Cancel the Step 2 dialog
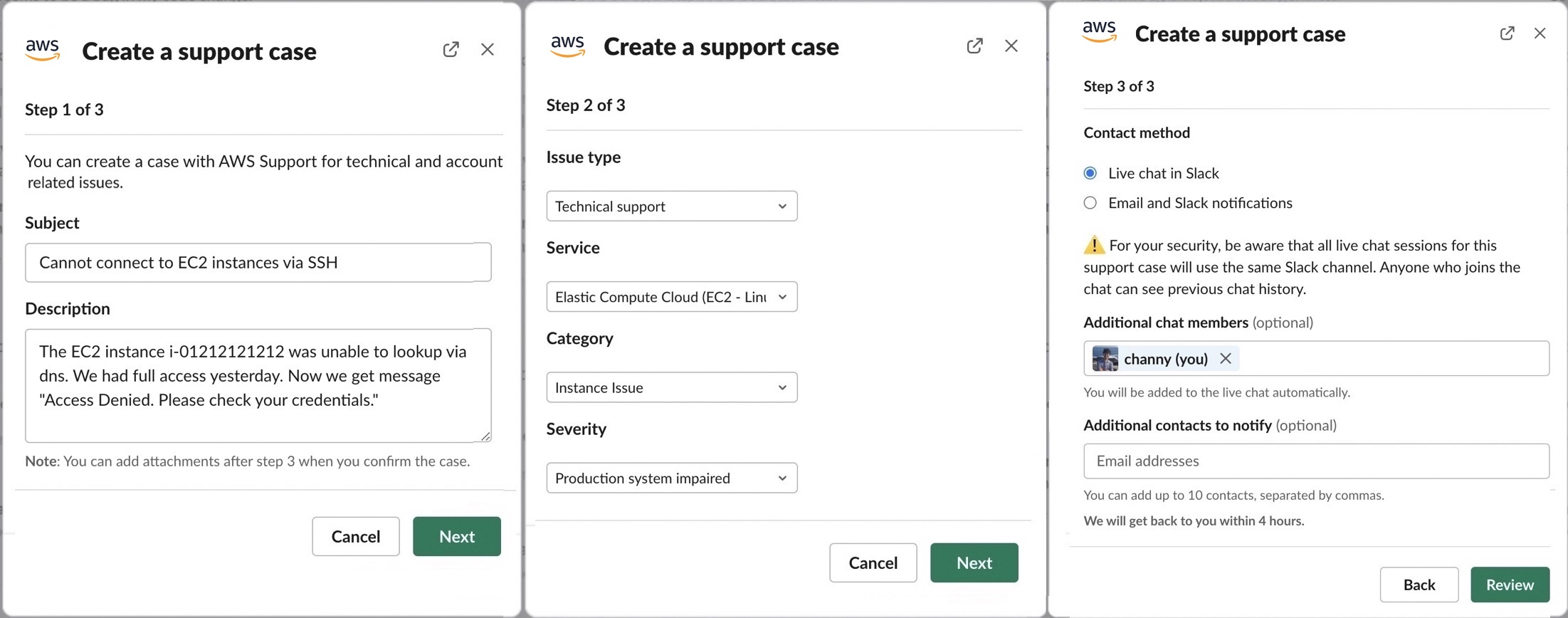The height and width of the screenshot is (618, 1568). click(x=873, y=562)
